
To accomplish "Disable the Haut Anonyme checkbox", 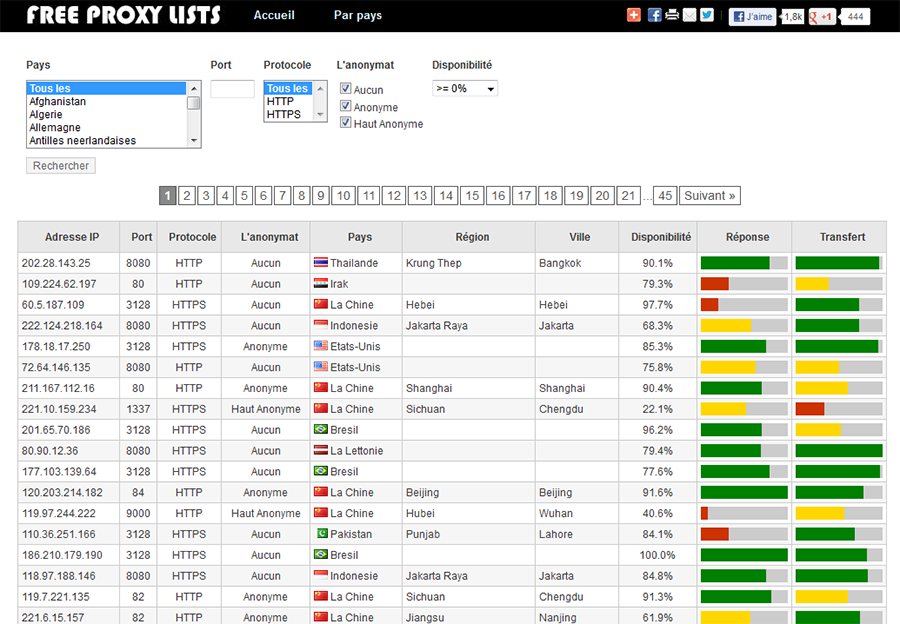I will pyautogui.click(x=346, y=123).
